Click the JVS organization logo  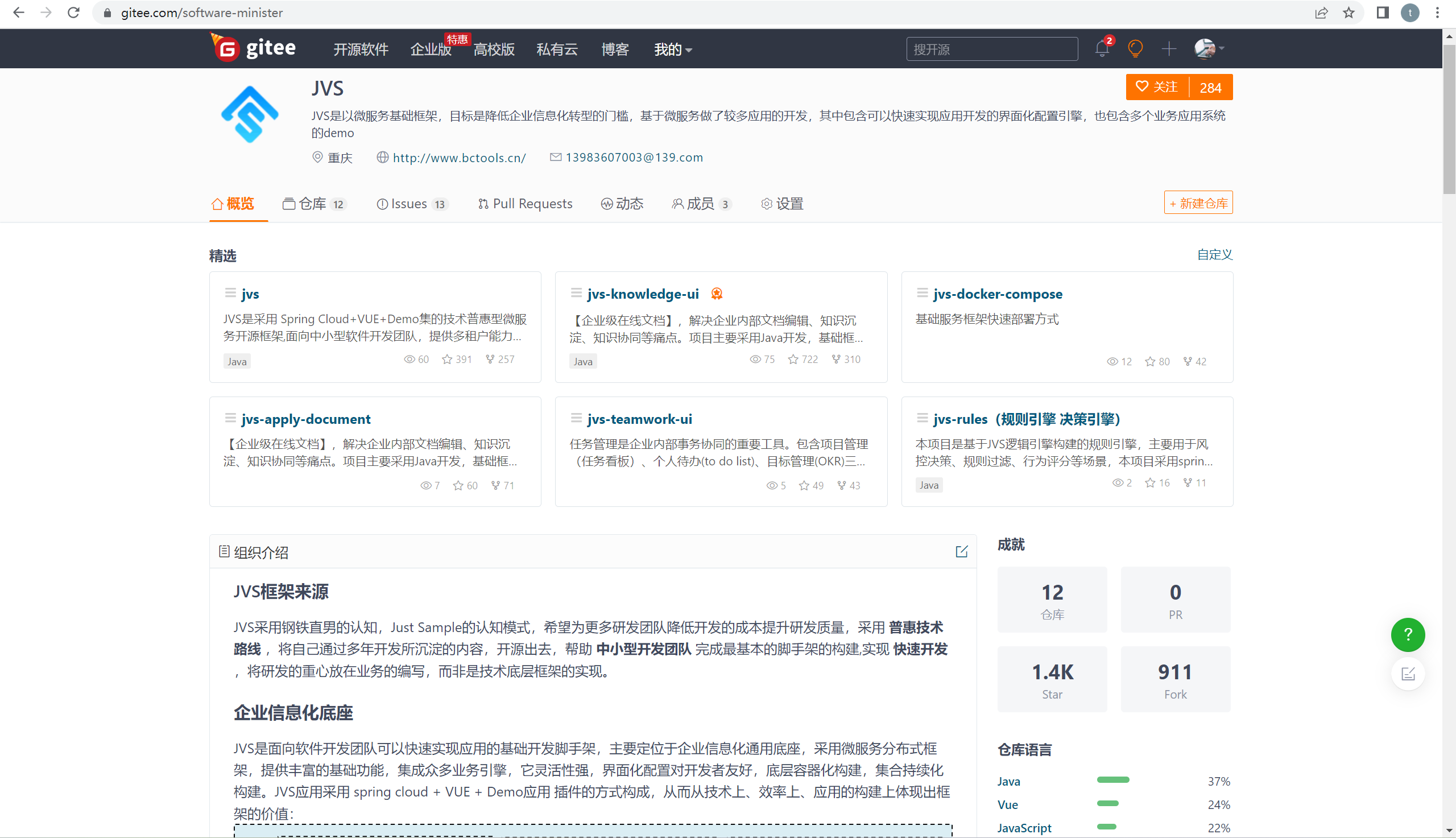coord(250,114)
